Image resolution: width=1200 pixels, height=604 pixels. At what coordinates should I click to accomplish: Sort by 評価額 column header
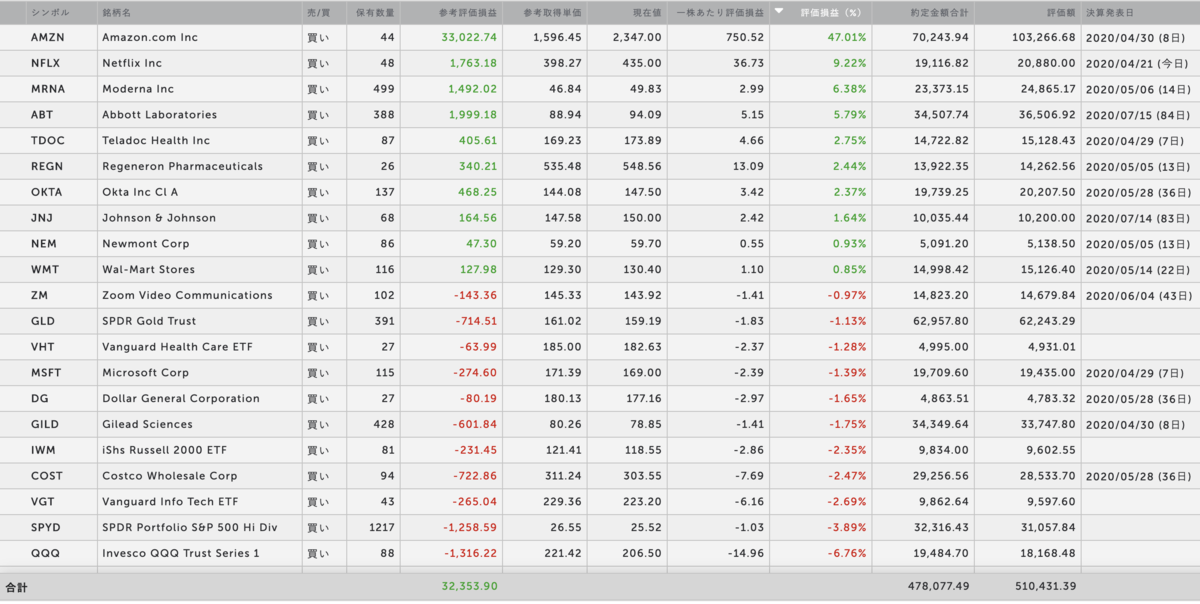1061,13
